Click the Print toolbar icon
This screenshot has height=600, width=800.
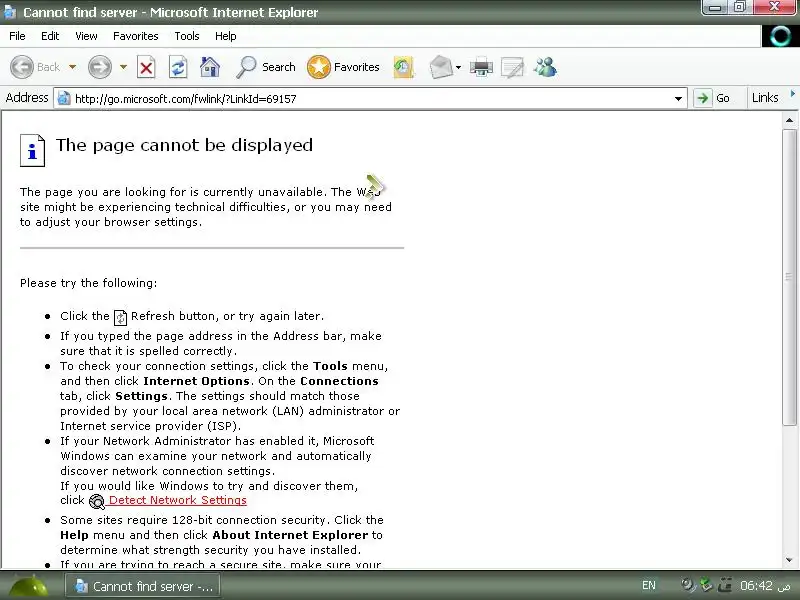pyautogui.click(x=481, y=67)
